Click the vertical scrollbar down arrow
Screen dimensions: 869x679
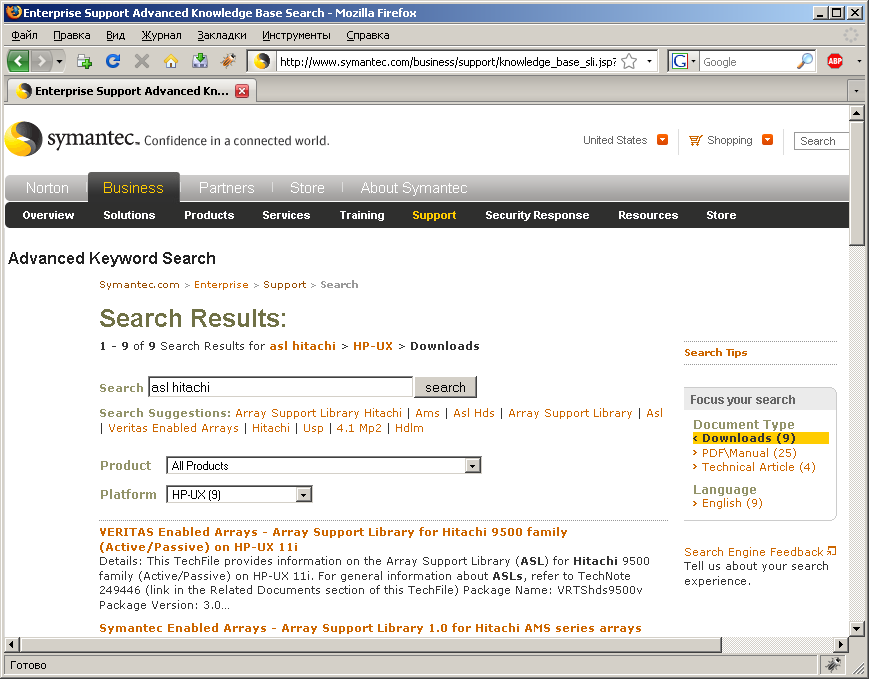(x=857, y=629)
